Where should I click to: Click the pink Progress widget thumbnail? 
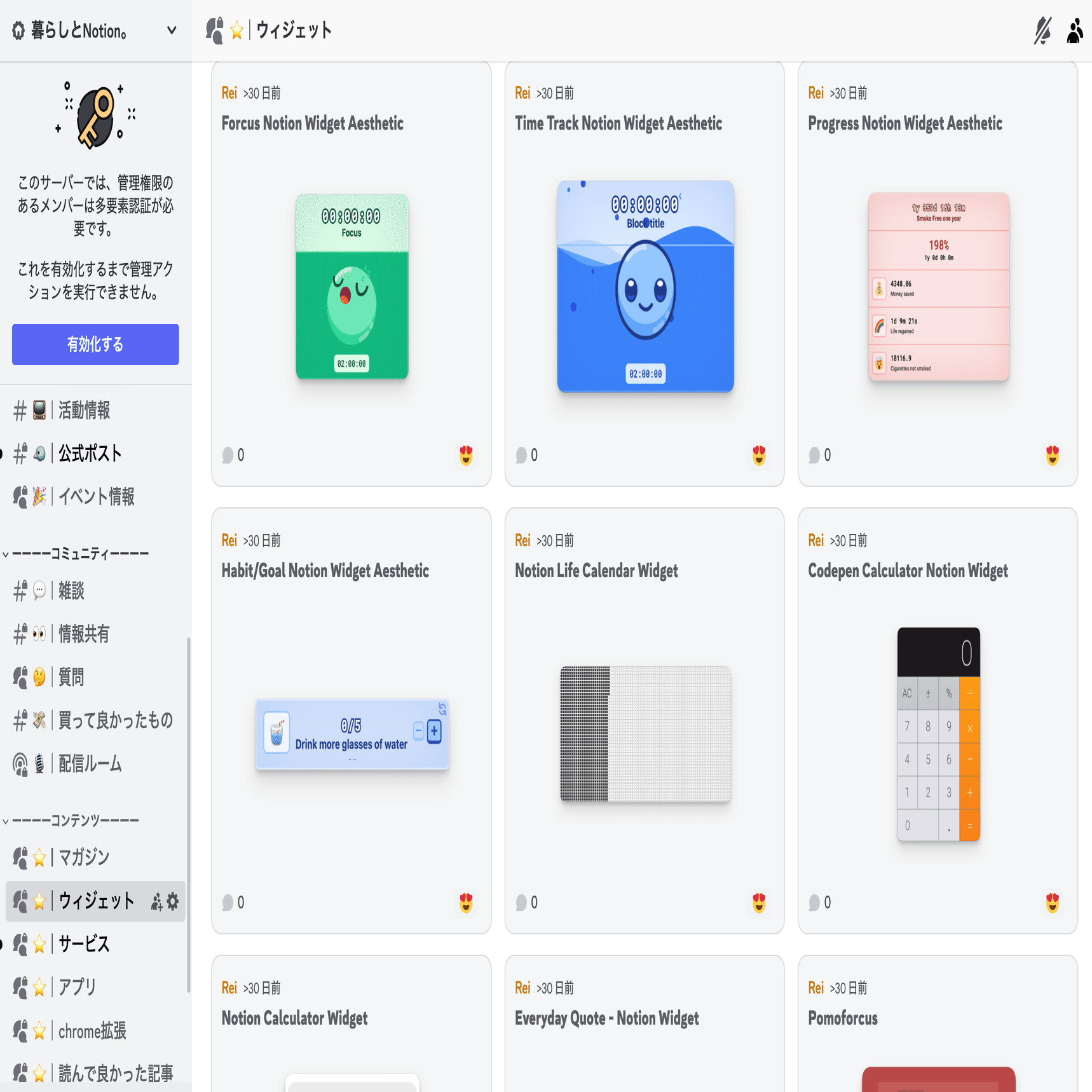click(x=939, y=287)
